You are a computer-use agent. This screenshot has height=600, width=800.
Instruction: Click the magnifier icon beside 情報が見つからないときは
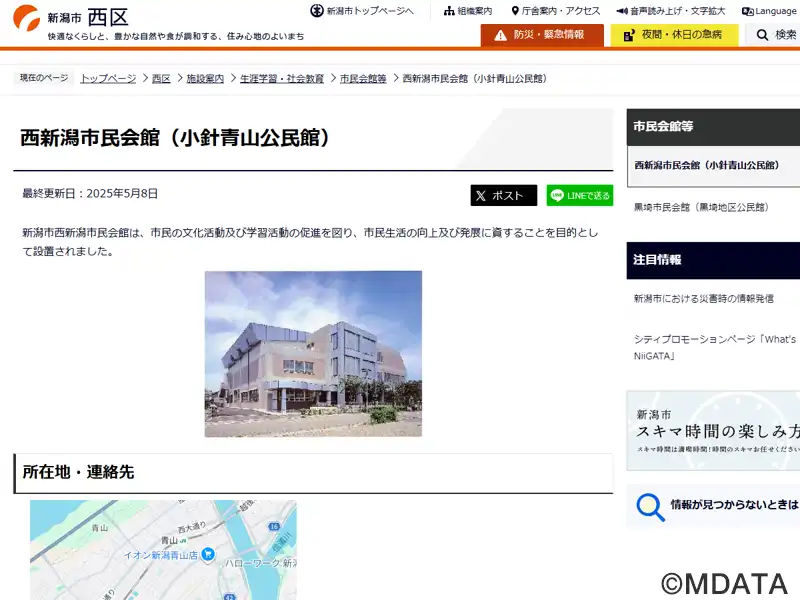click(650, 507)
